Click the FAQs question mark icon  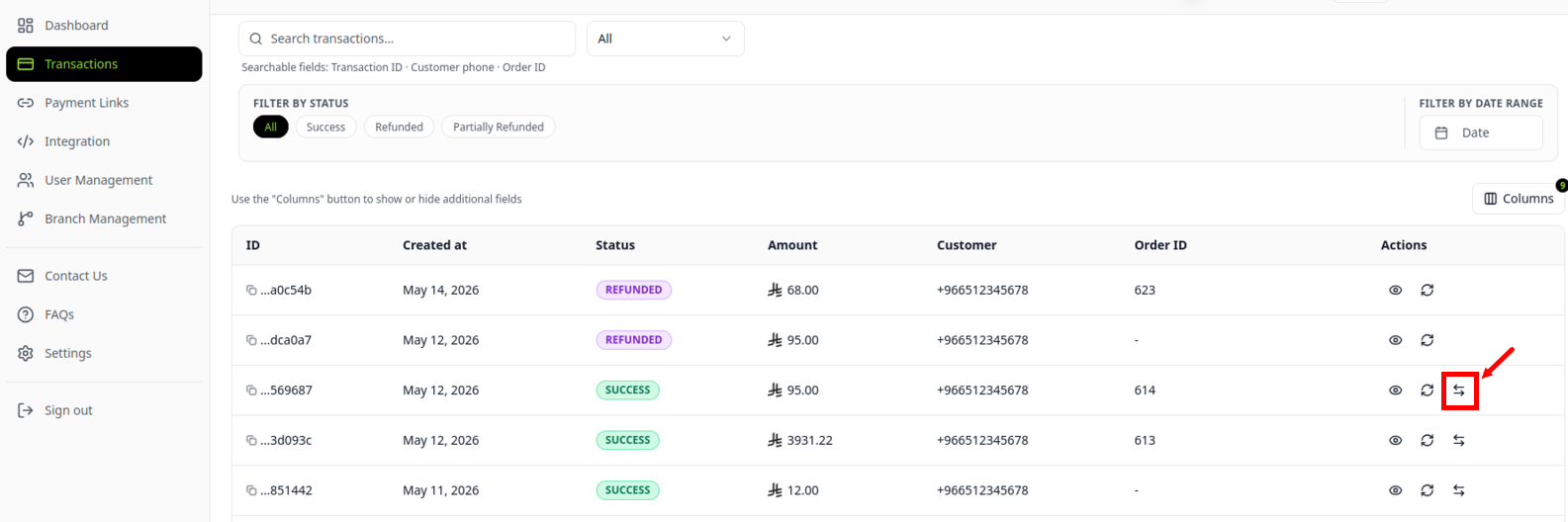coord(26,314)
